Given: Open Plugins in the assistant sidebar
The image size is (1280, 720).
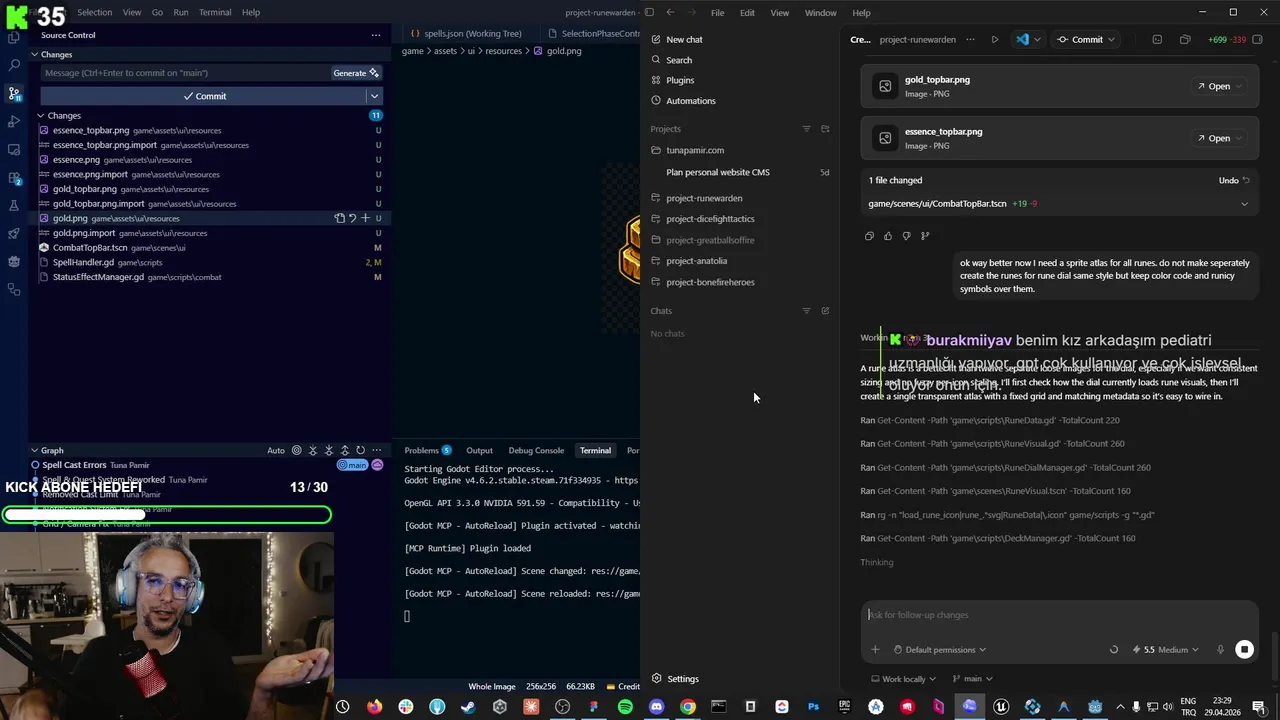Looking at the screenshot, I should click(x=680, y=80).
